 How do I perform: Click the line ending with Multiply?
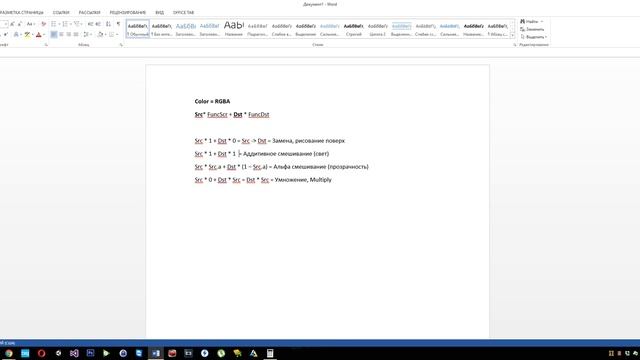coord(263,180)
